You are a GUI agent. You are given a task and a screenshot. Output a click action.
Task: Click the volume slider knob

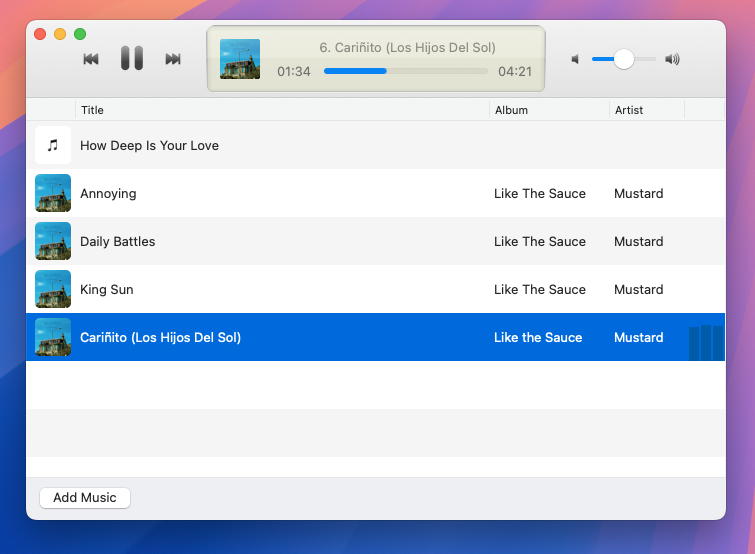(x=624, y=59)
